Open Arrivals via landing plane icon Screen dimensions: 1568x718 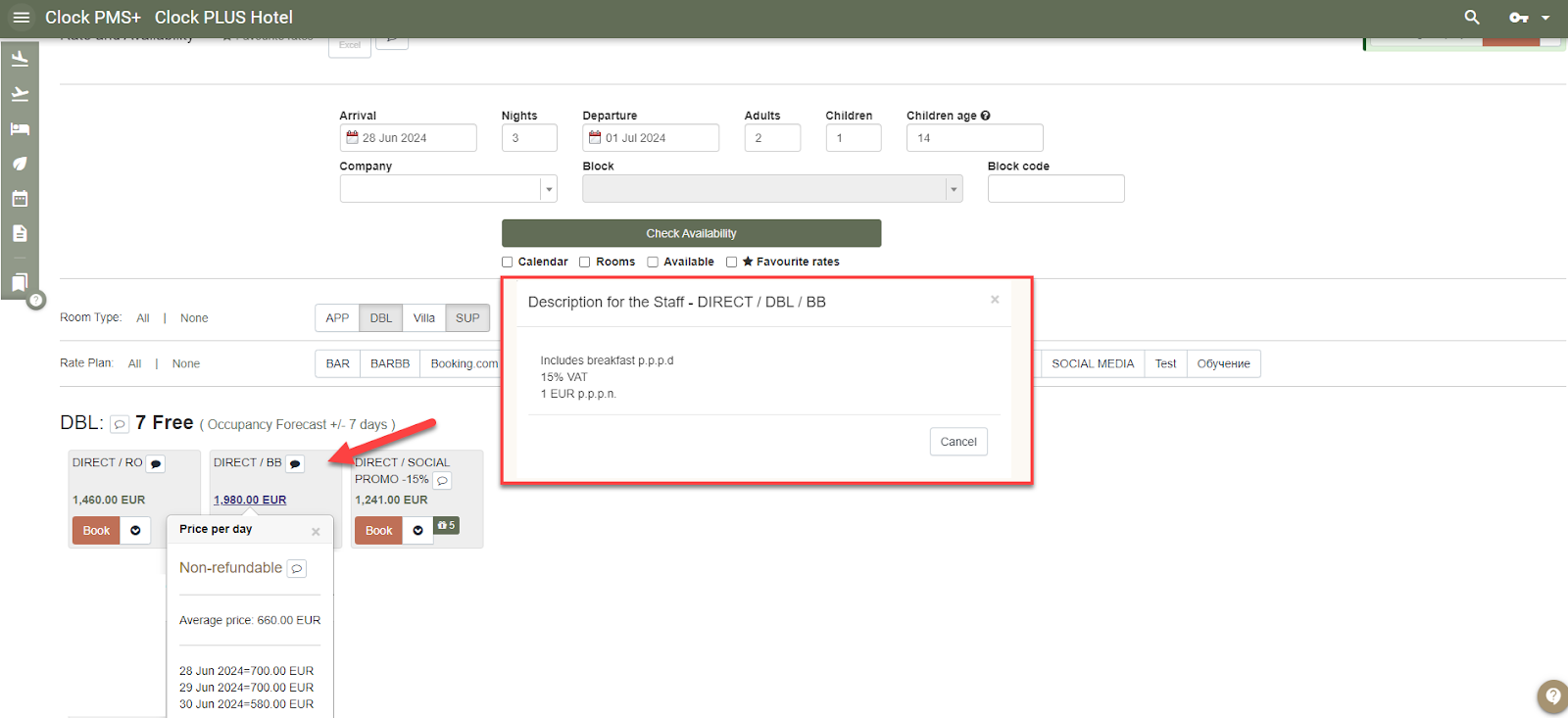coord(20,59)
